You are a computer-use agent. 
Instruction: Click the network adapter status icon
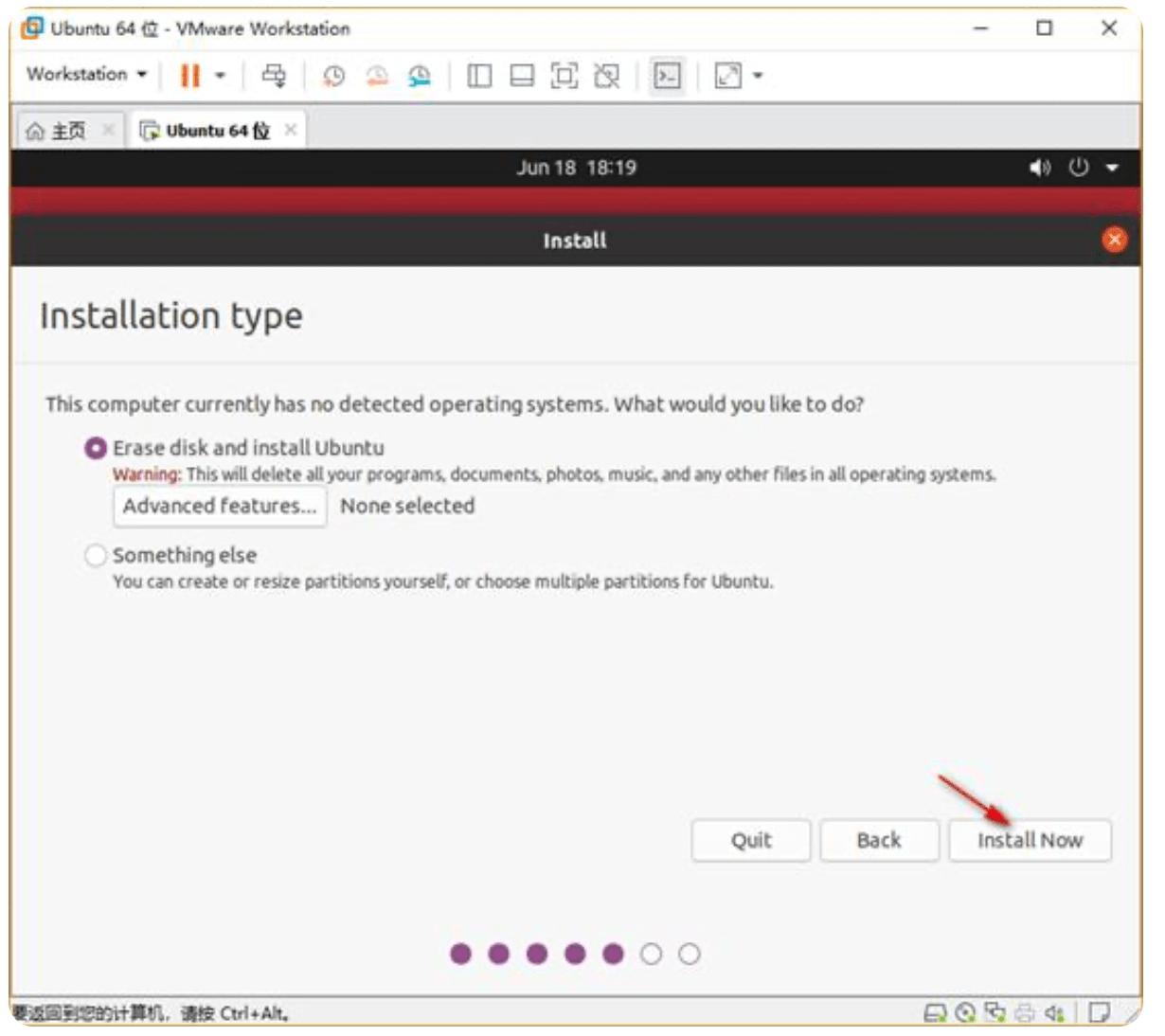point(995,1012)
